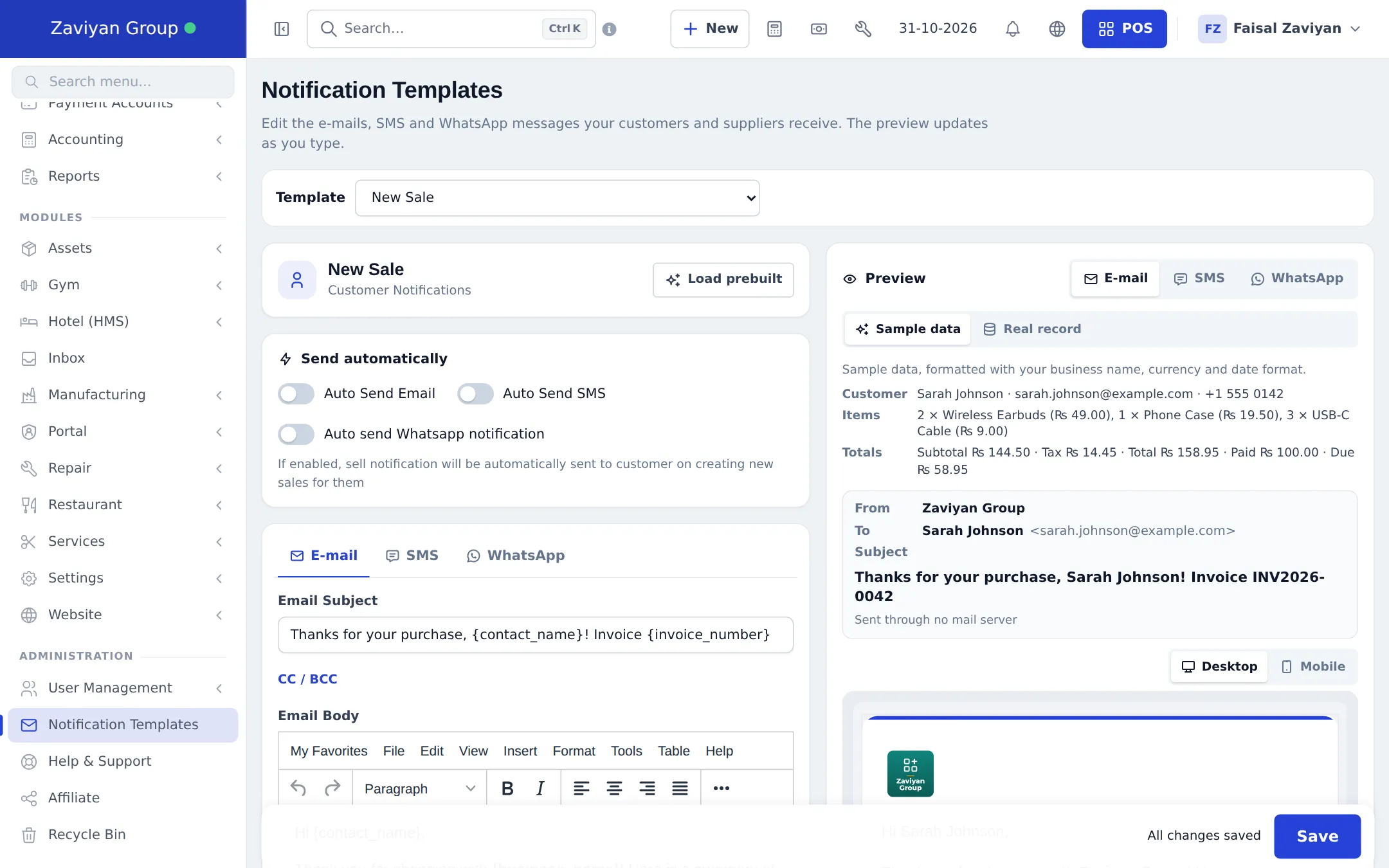The width and height of the screenshot is (1389, 868).
Task: Open the wrench tools icon in the top bar
Action: point(863,29)
